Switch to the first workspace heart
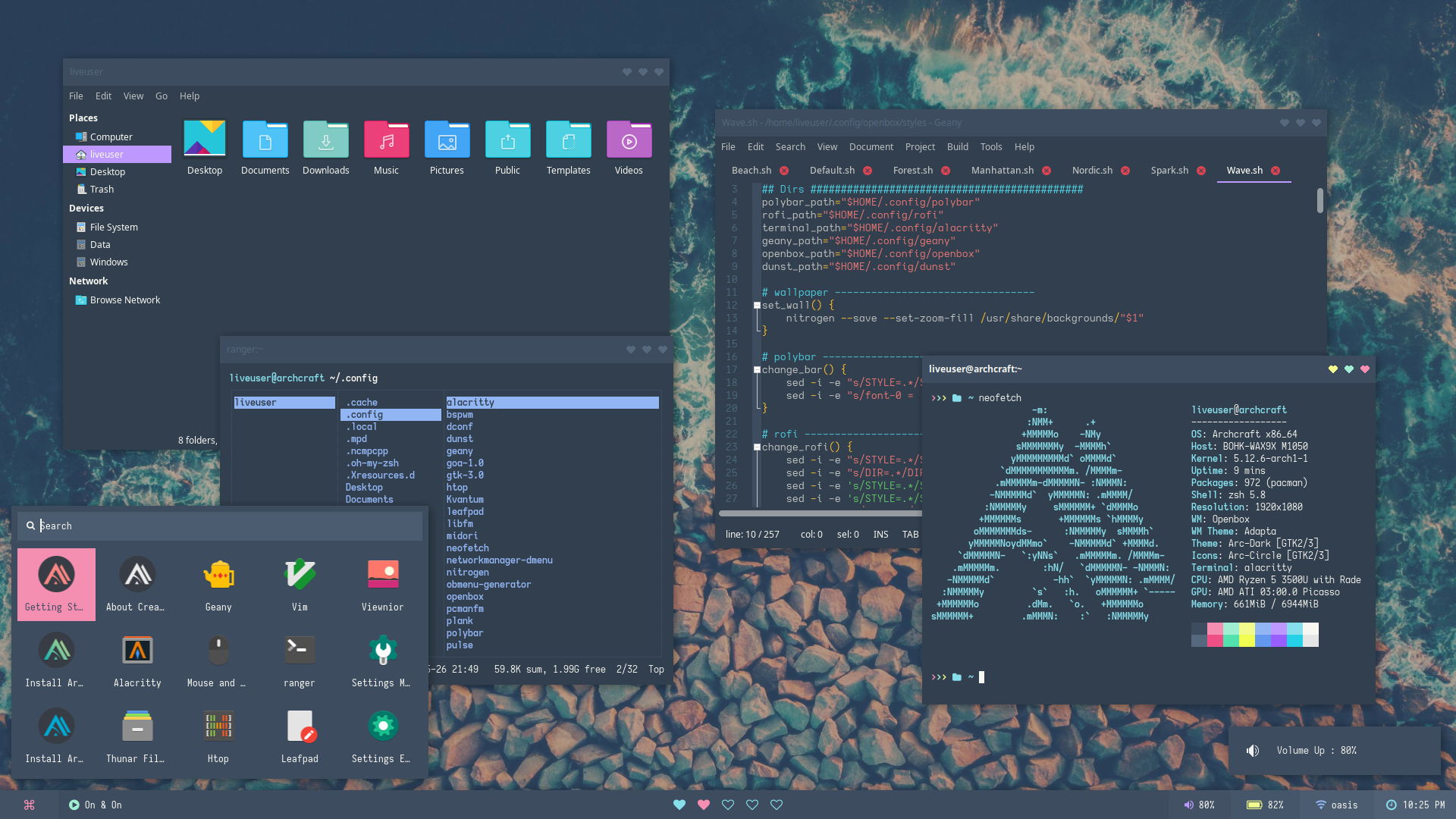The width and height of the screenshot is (1456, 819). [x=679, y=805]
